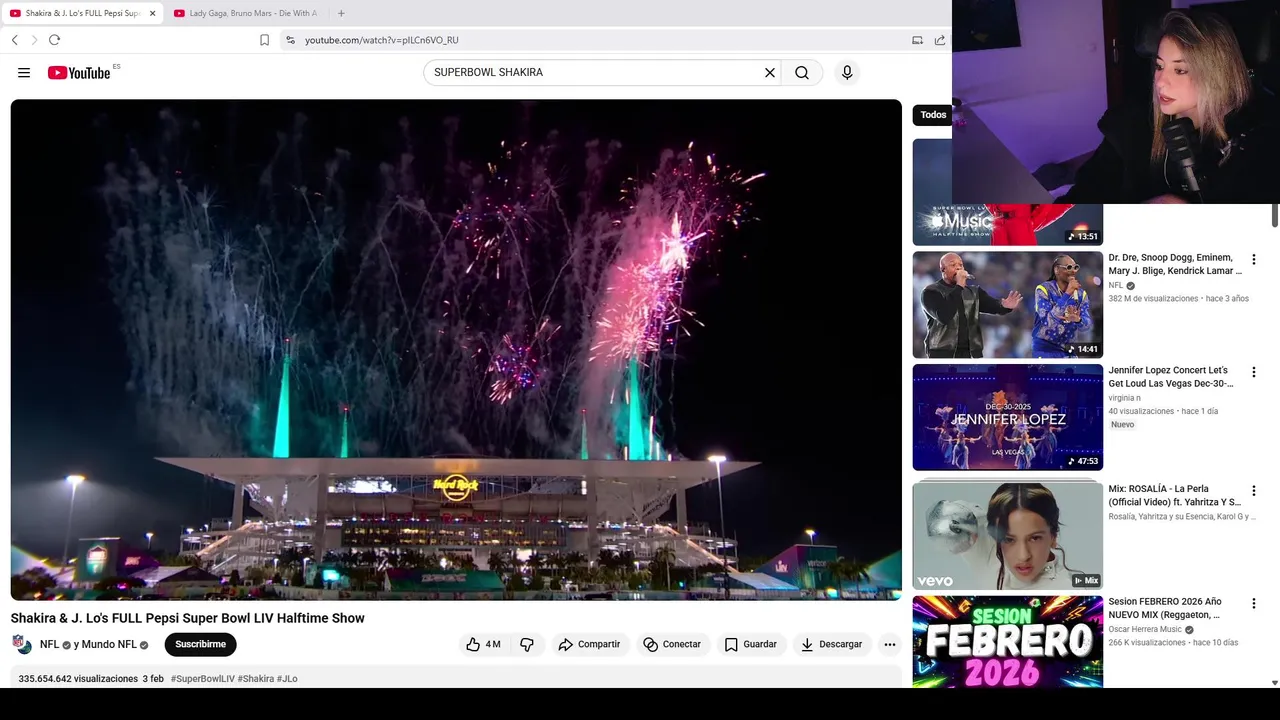1280x720 pixels.
Task: Open more actions three-dot menu under video
Action: point(890,645)
